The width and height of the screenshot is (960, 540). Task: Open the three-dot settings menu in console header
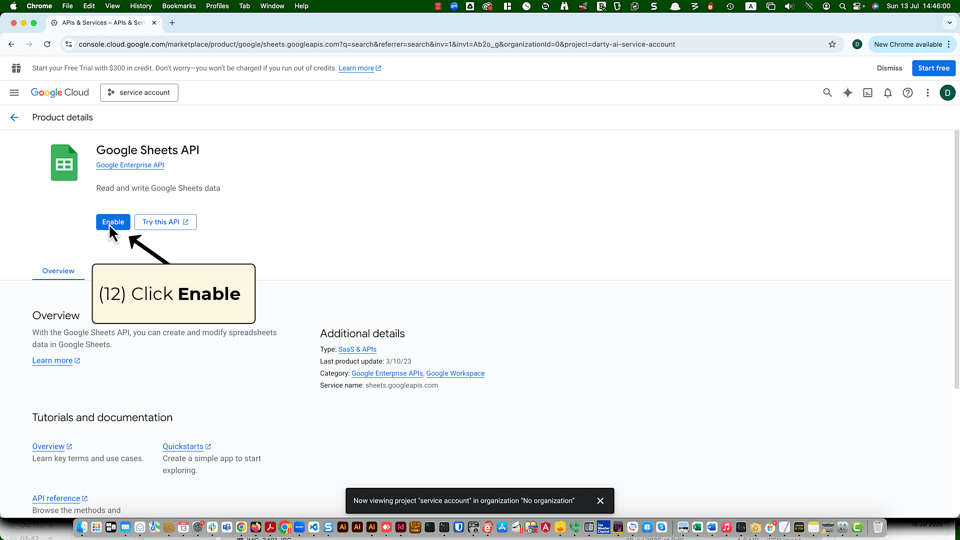[928, 92]
